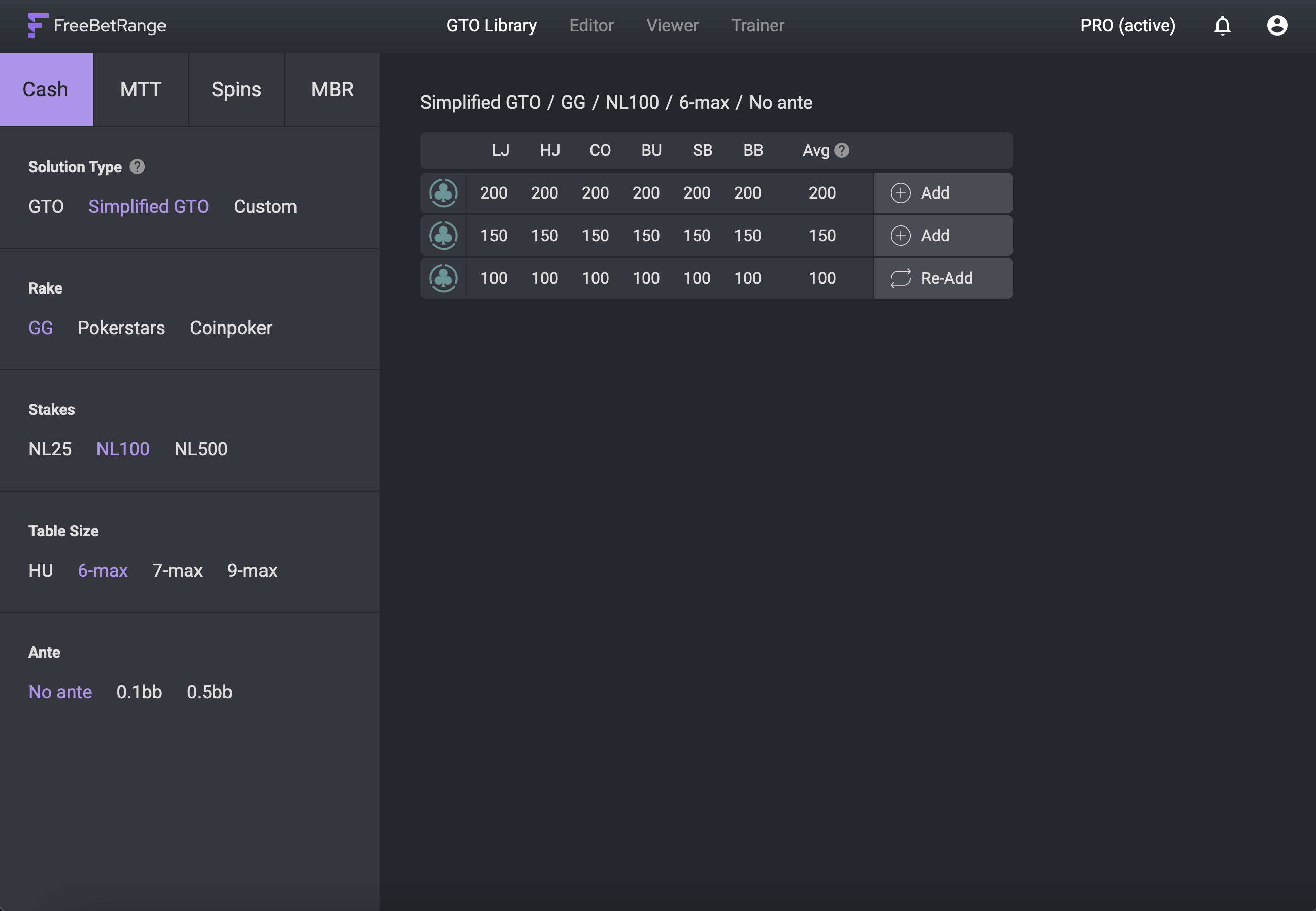Viewport: 1316px width, 911px height.
Task: Re-Add the 100bb solution
Action: coord(943,278)
